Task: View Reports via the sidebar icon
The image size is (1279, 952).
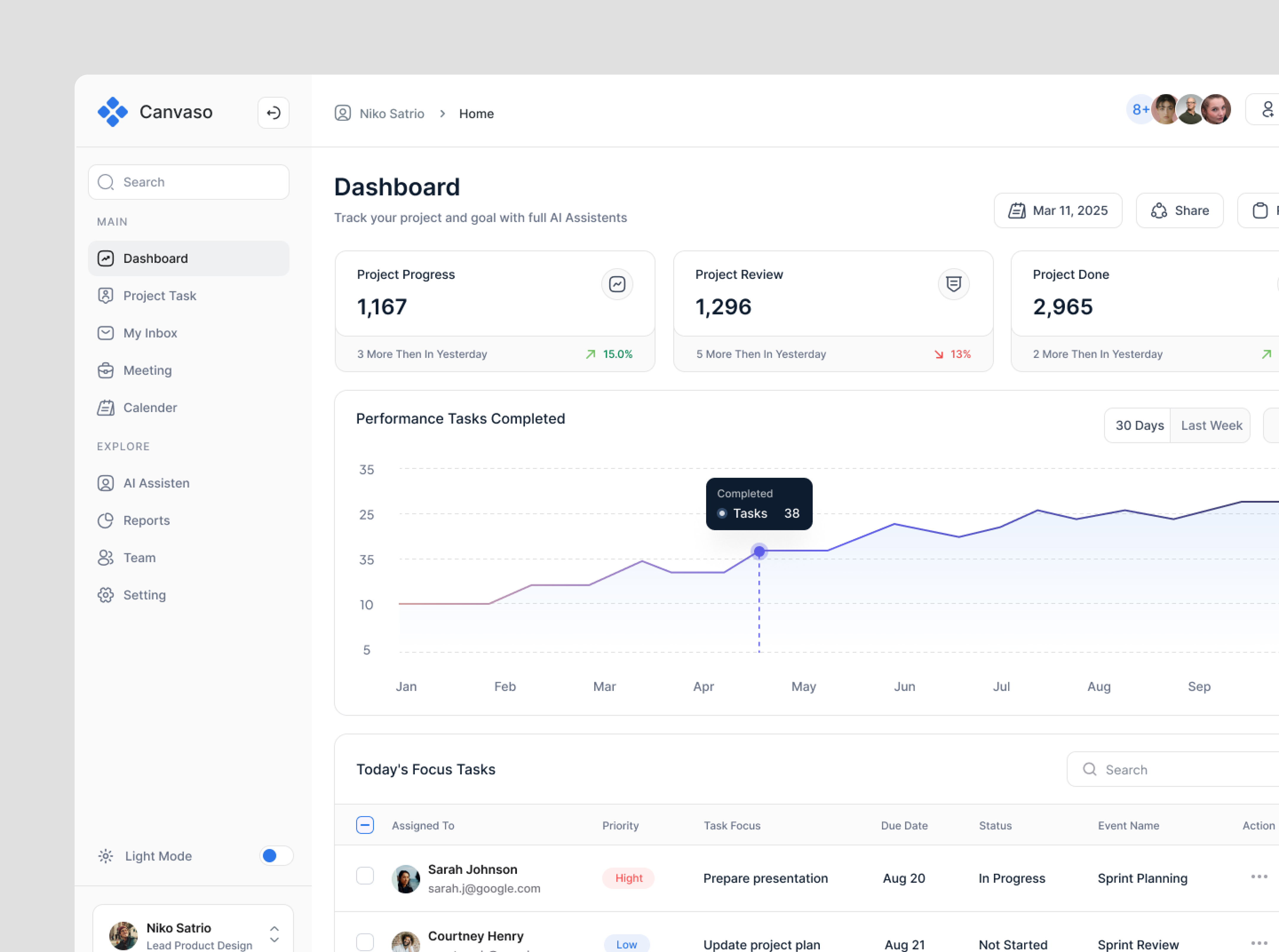Action: [x=106, y=520]
